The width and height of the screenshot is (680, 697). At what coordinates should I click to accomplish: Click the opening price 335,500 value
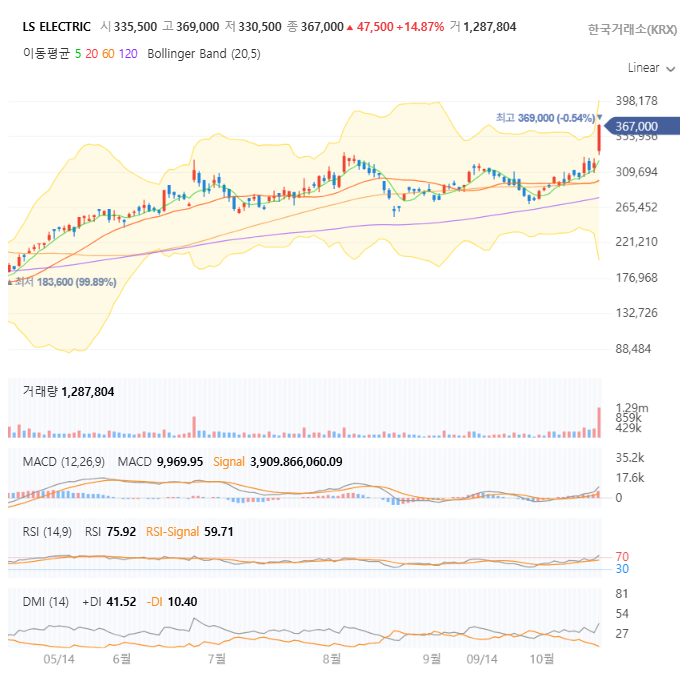pyautogui.click(x=135, y=27)
